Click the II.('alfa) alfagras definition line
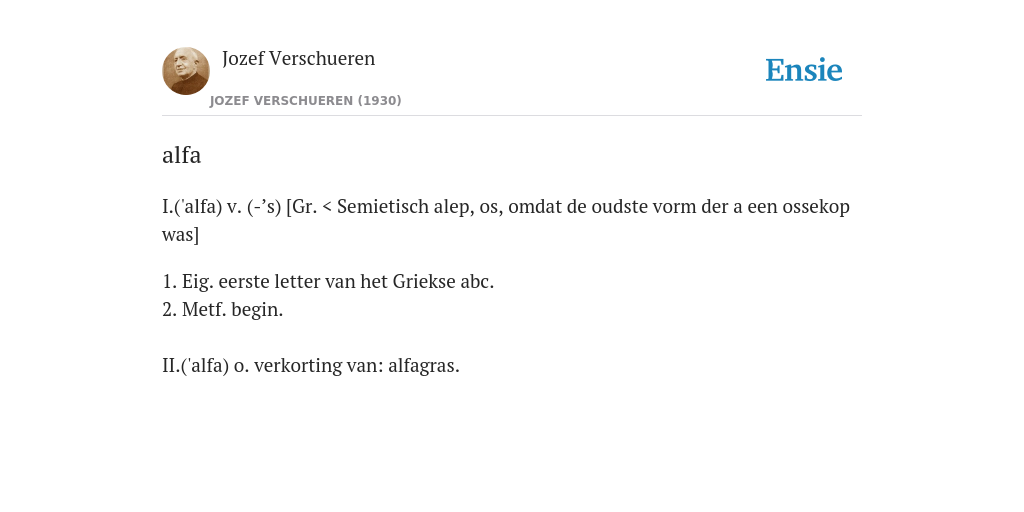Screen dimensions: 1024x512 pyautogui.click(x=311, y=365)
